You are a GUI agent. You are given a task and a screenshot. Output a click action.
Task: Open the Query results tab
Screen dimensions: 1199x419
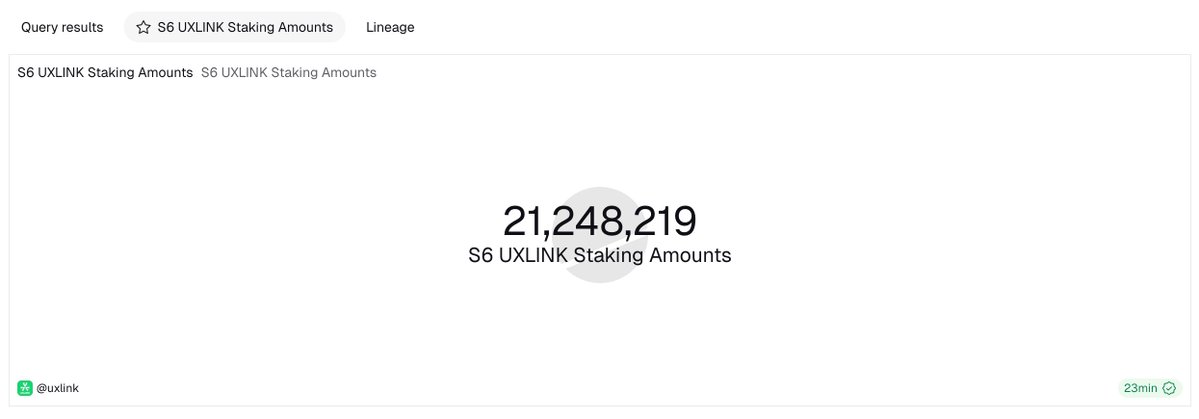pos(62,28)
